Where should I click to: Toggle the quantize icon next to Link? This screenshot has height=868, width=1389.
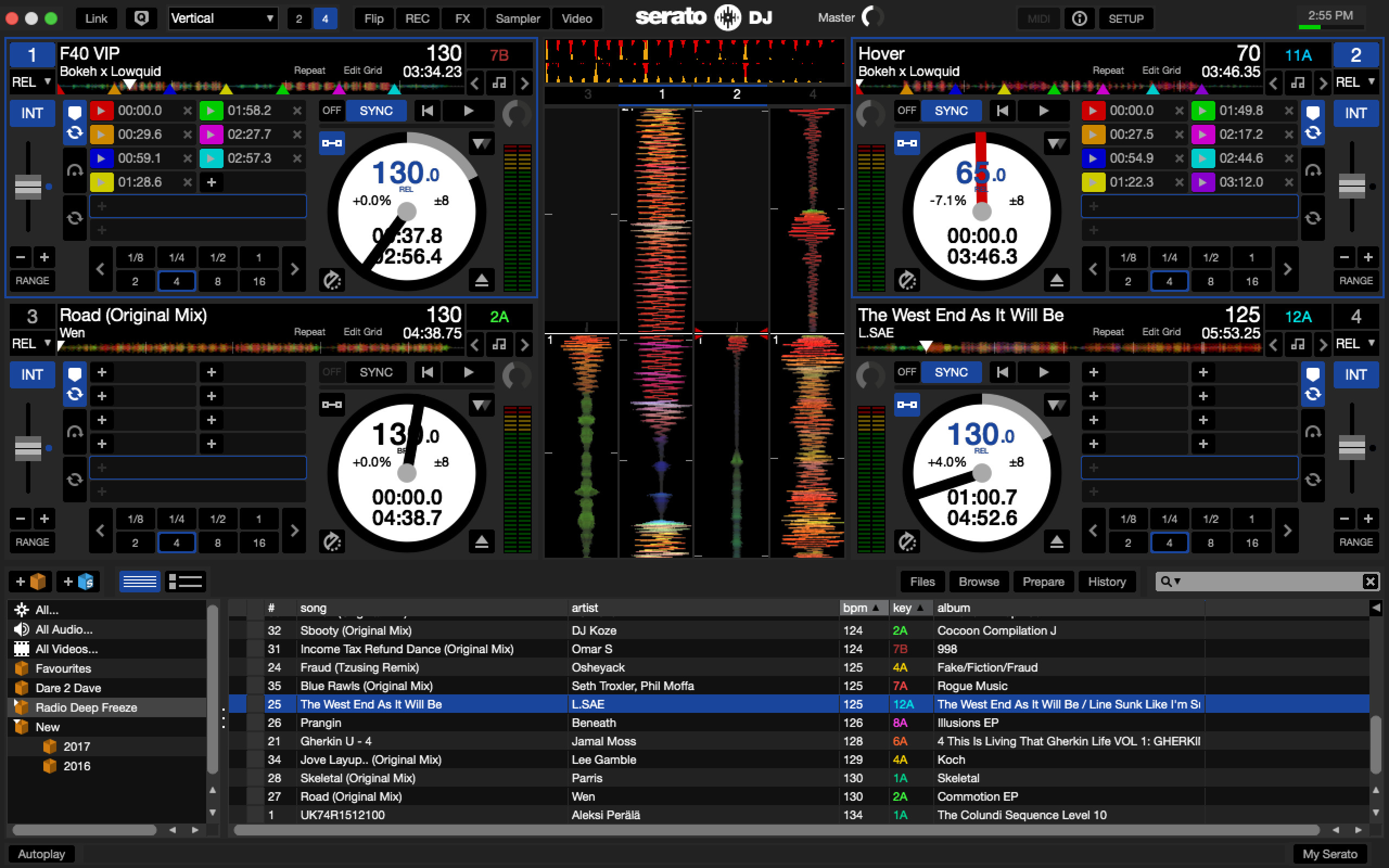coord(141,18)
